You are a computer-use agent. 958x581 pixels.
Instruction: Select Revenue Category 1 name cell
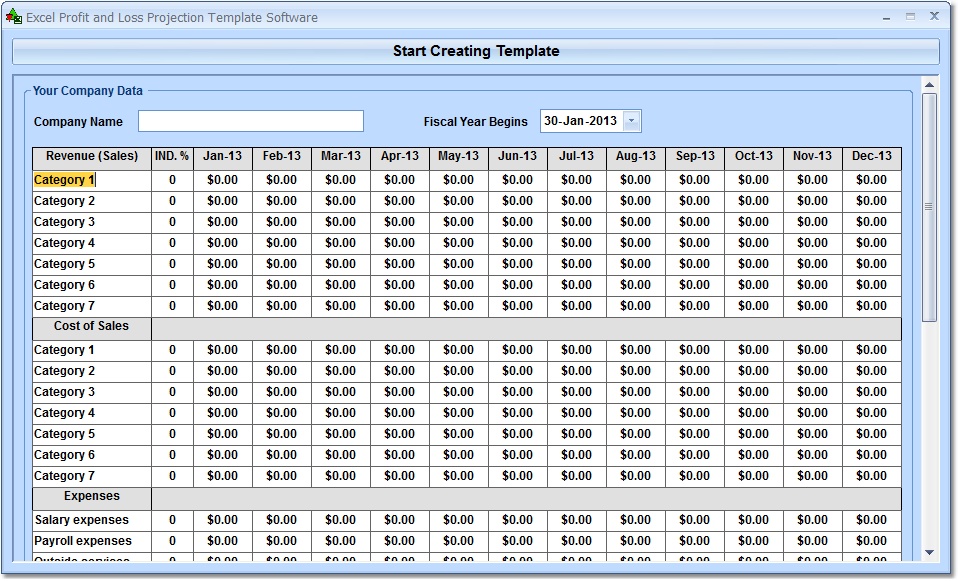[92, 180]
